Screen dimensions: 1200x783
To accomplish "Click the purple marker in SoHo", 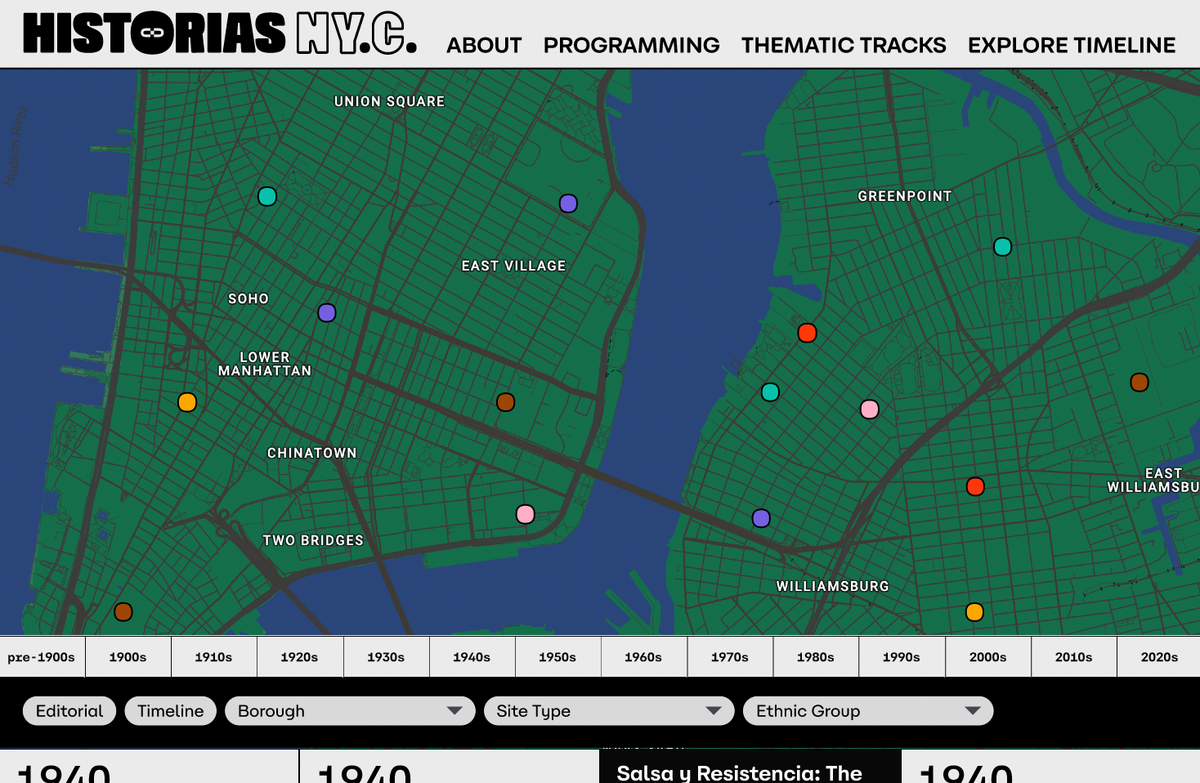I will (x=326, y=312).
